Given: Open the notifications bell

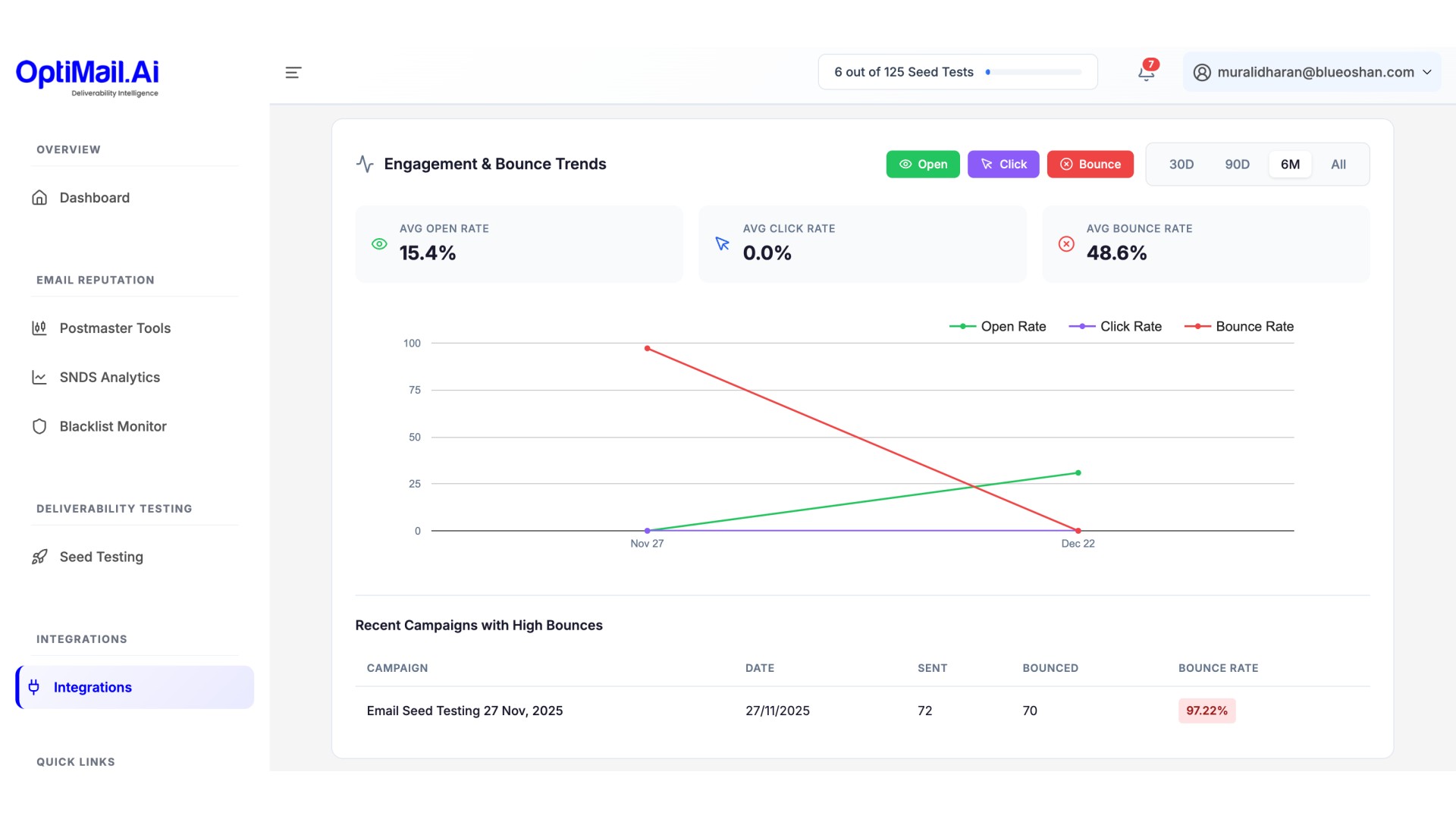Looking at the screenshot, I should point(1146,73).
